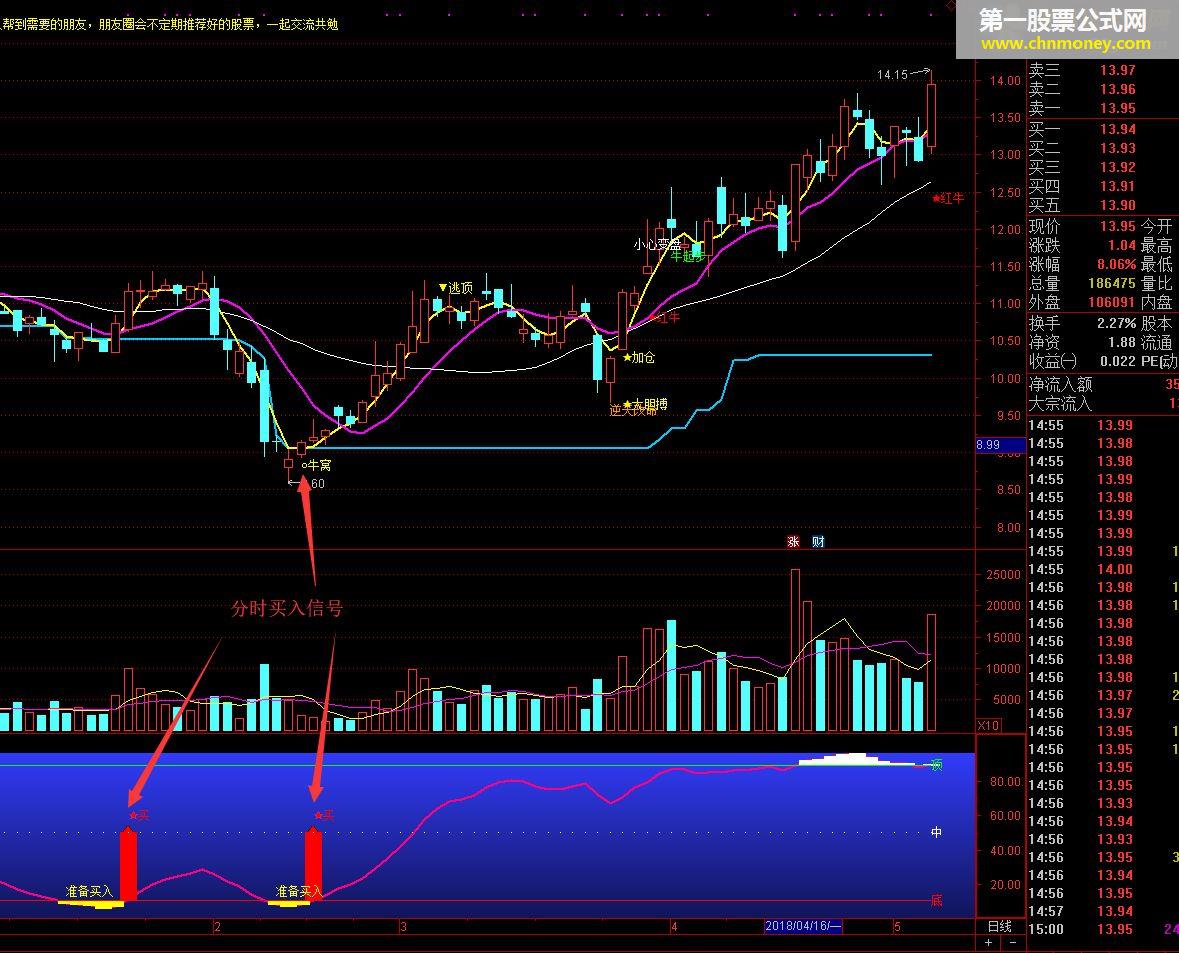
Task: Click the 涨幅 8.06% percentage value
Action: [x=1117, y=264]
